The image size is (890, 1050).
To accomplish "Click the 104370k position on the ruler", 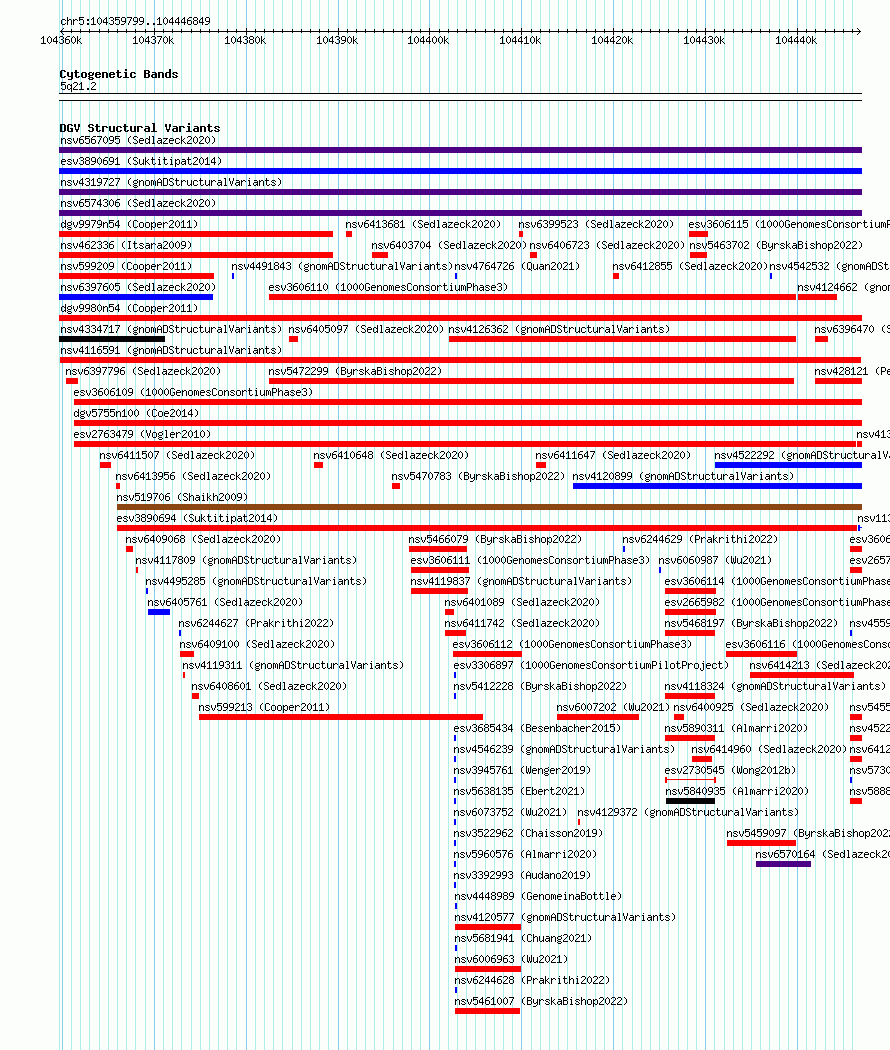I will pos(153,40).
